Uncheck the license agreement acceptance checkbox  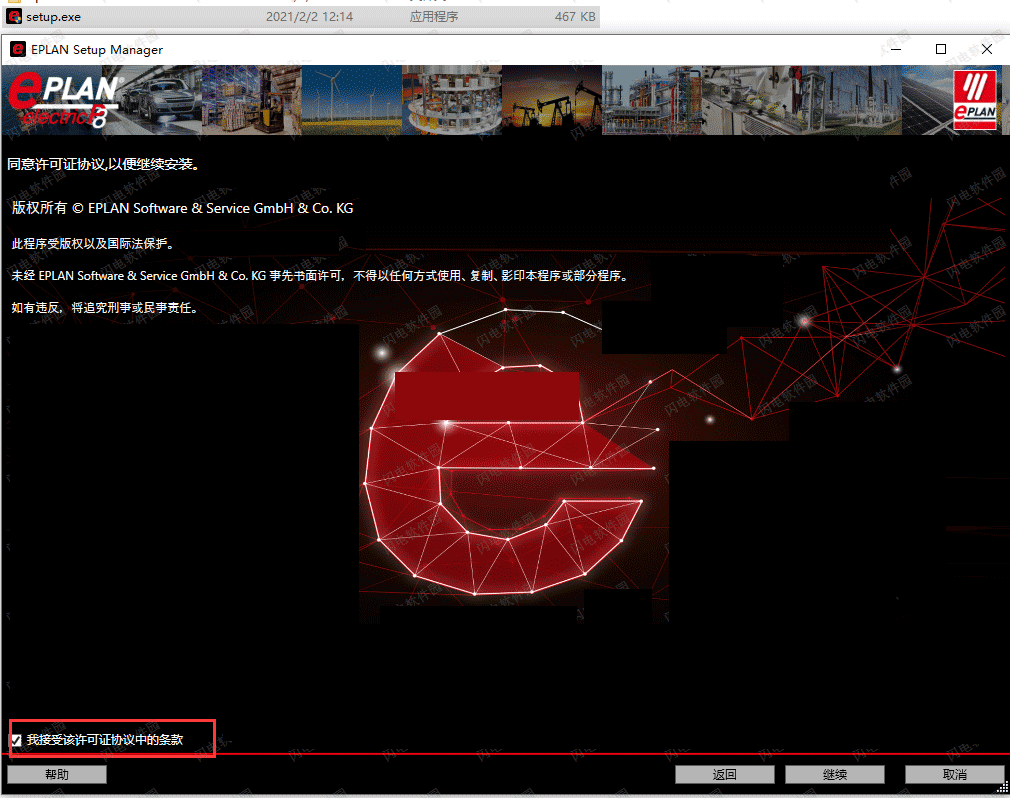tap(17, 740)
